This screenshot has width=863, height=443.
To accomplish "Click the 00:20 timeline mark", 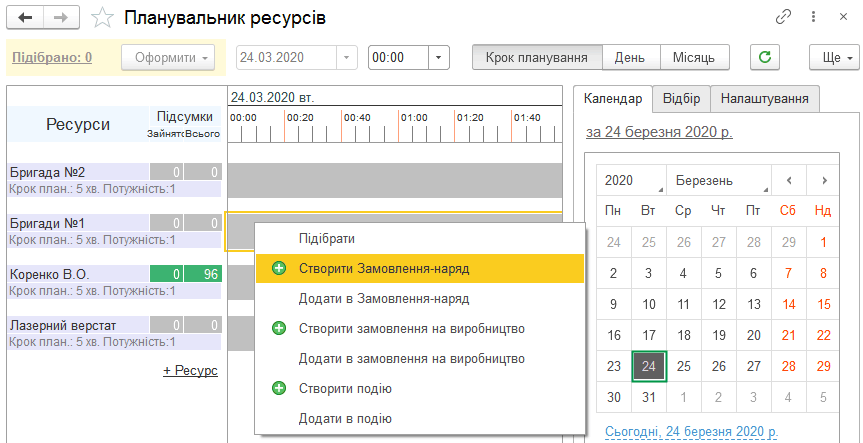I will point(300,117).
